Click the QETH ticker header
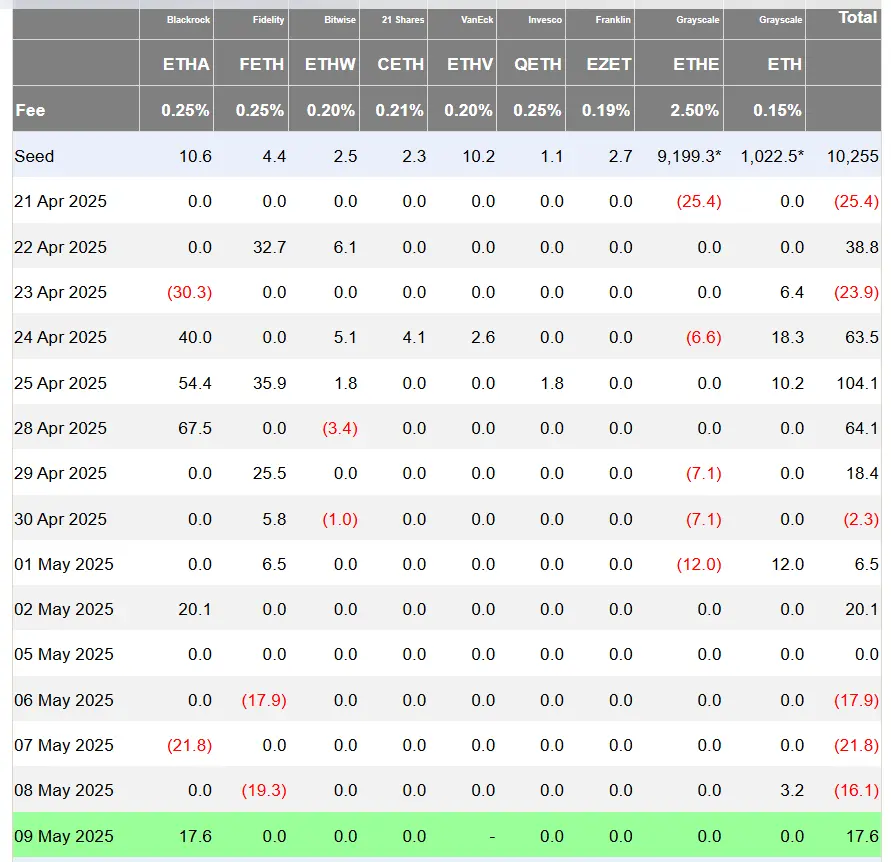 pyautogui.click(x=538, y=64)
